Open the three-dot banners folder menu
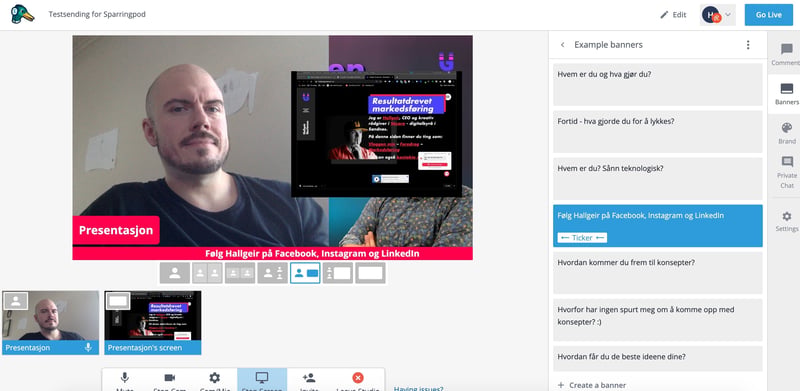The height and width of the screenshot is (391, 800). click(x=748, y=45)
